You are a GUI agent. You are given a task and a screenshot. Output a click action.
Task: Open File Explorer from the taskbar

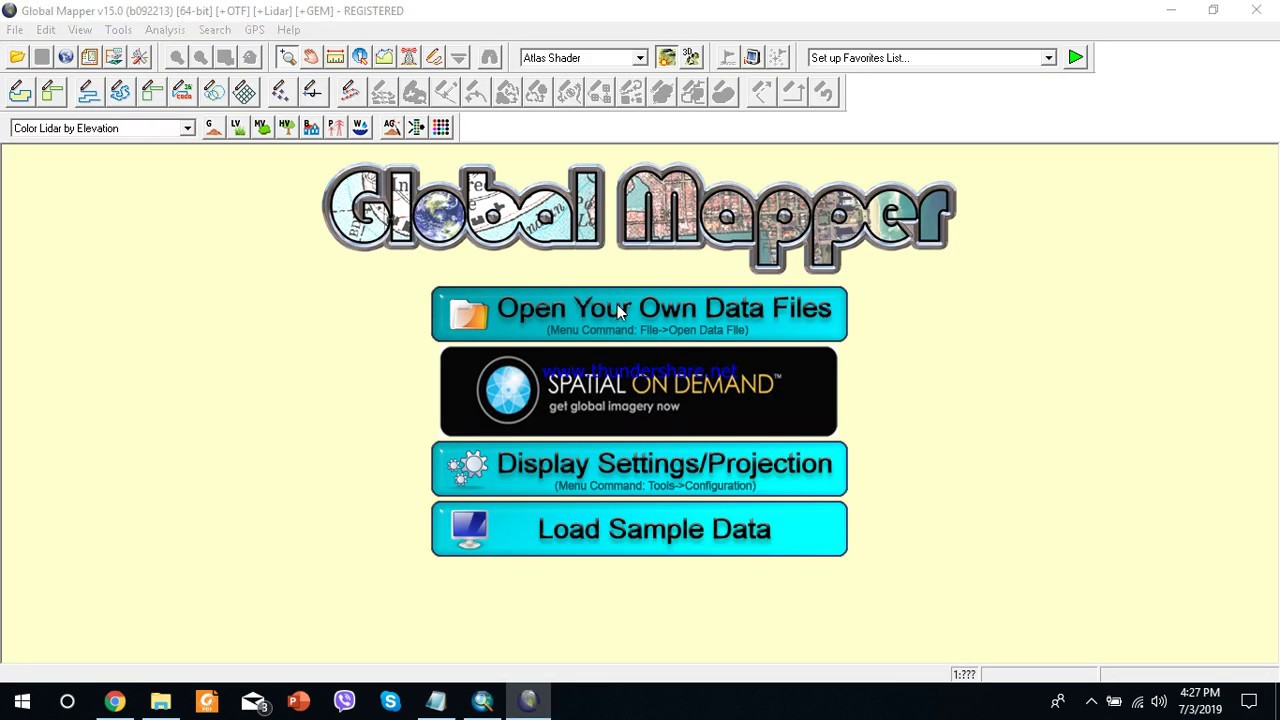(x=161, y=701)
